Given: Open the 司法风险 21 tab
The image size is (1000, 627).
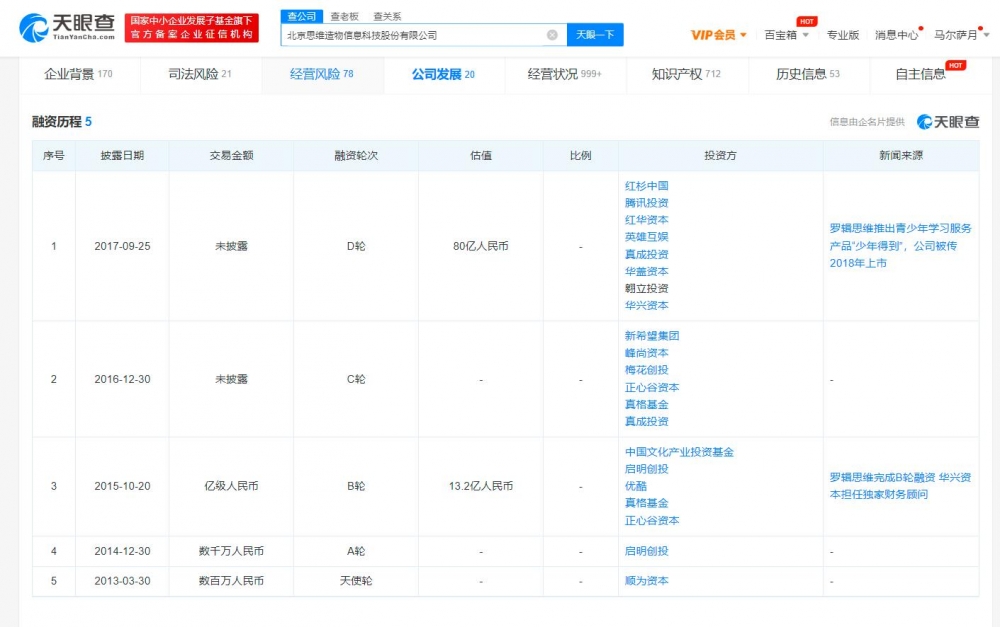Looking at the screenshot, I should point(200,74).
